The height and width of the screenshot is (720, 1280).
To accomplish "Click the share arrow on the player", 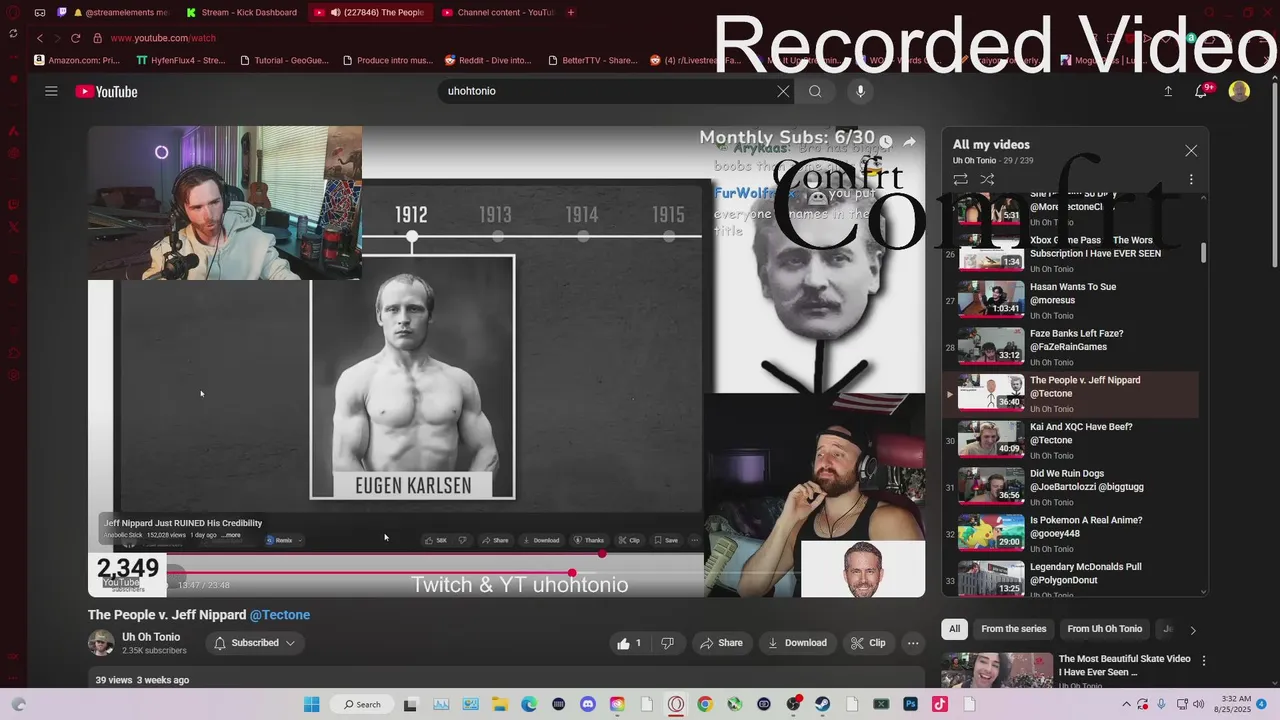I will point(909,142).
